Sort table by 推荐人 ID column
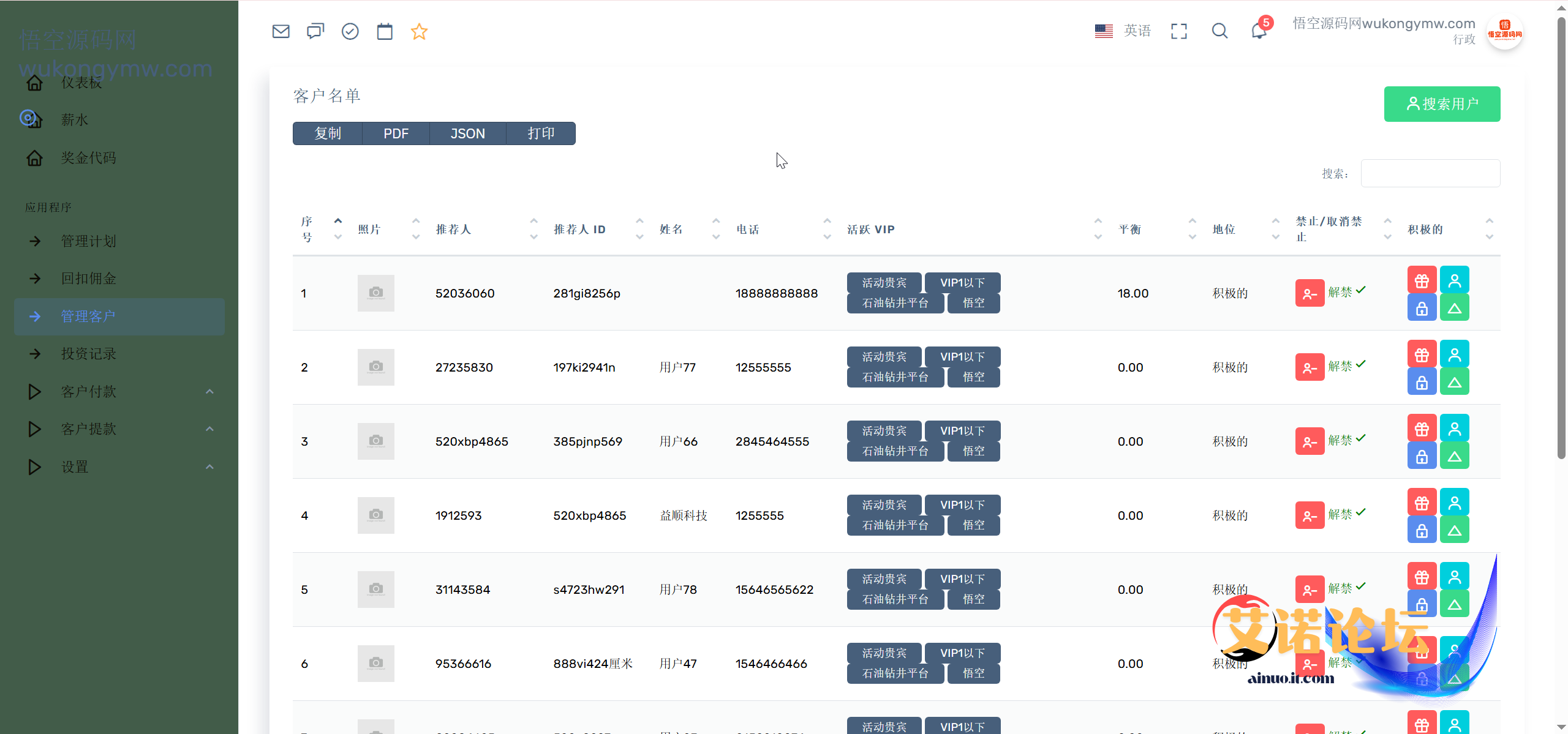The height and width of the screenshot is (734, 1568). tap(598, 229)
